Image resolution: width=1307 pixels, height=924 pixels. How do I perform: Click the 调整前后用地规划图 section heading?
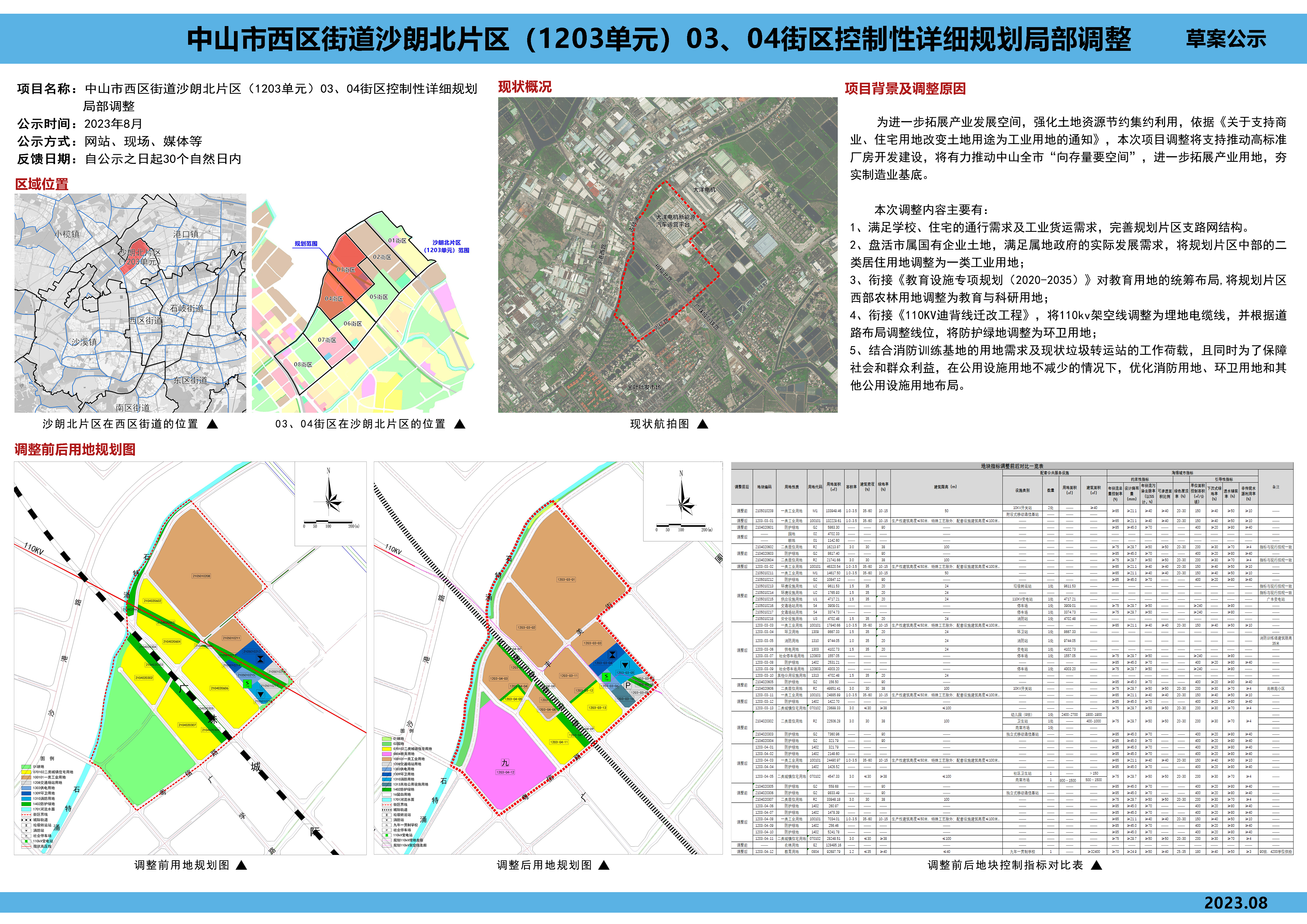(75, 449)
